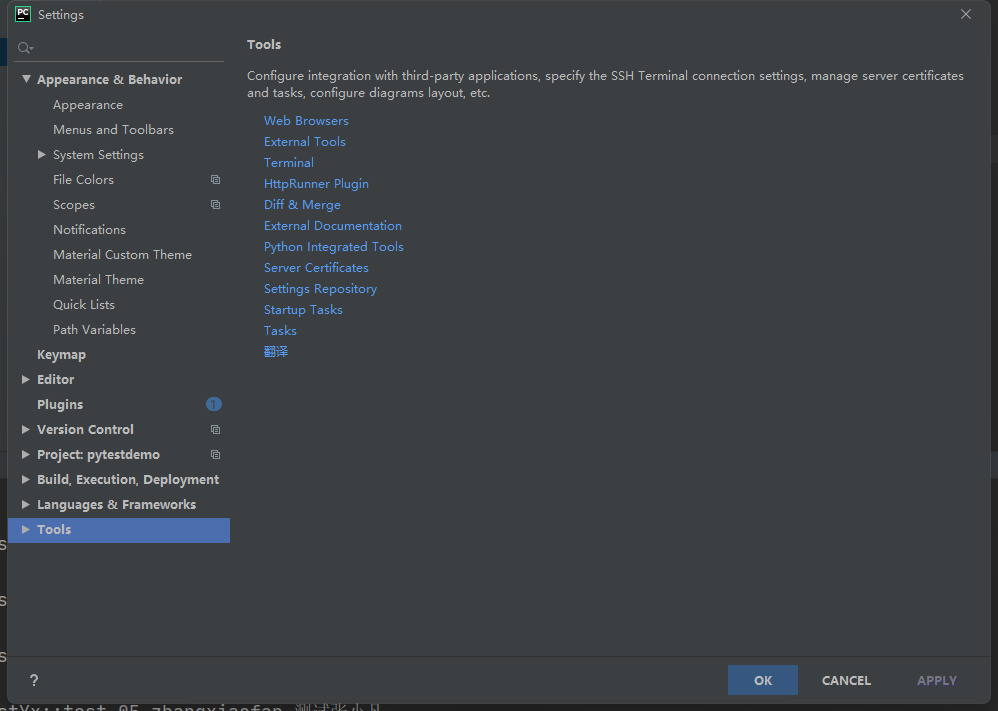Open the External Tools link

(x=305, y=142)
